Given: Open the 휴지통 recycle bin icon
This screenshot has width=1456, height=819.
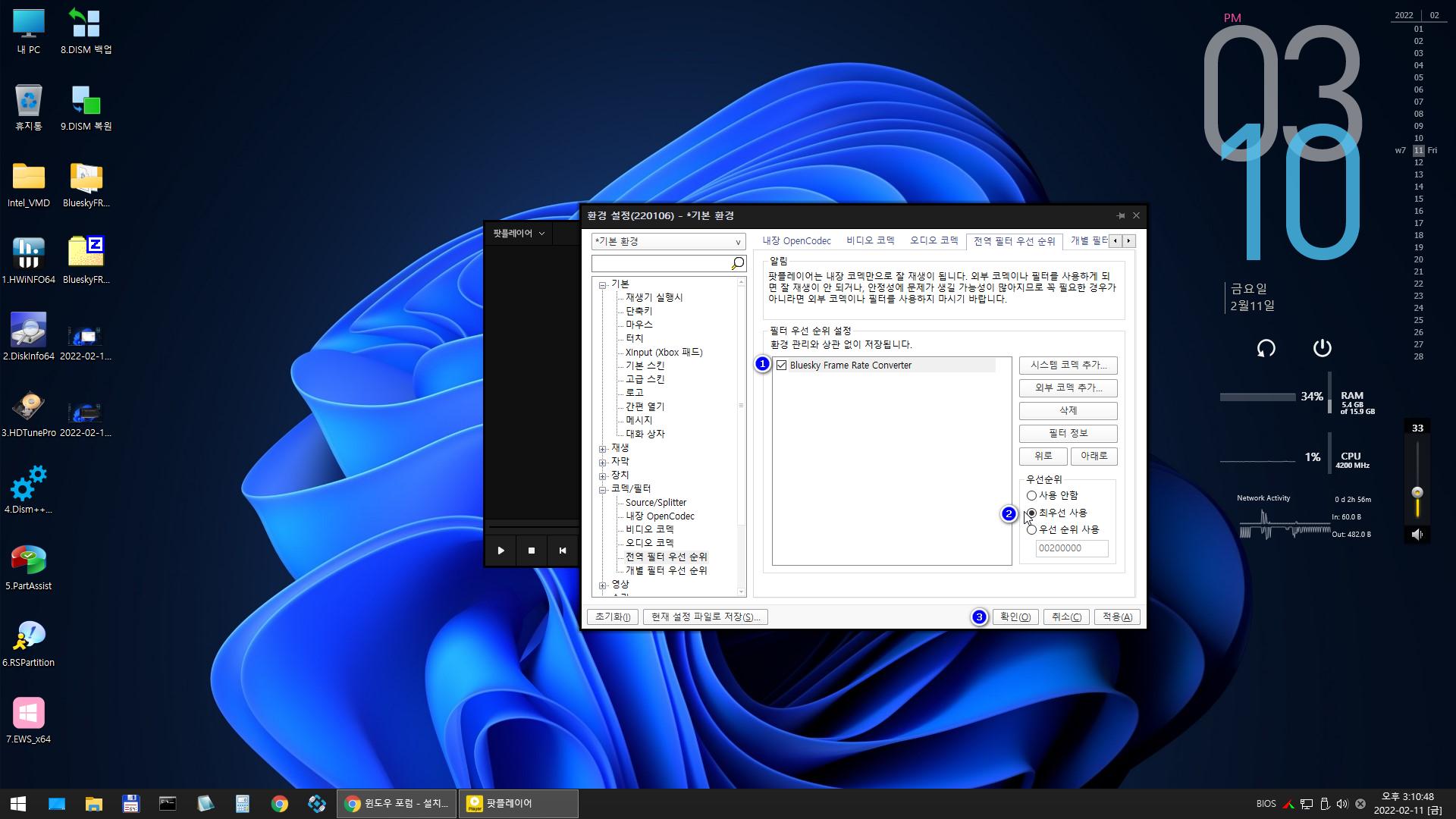Looking at the screenshot, I should 29,108.
